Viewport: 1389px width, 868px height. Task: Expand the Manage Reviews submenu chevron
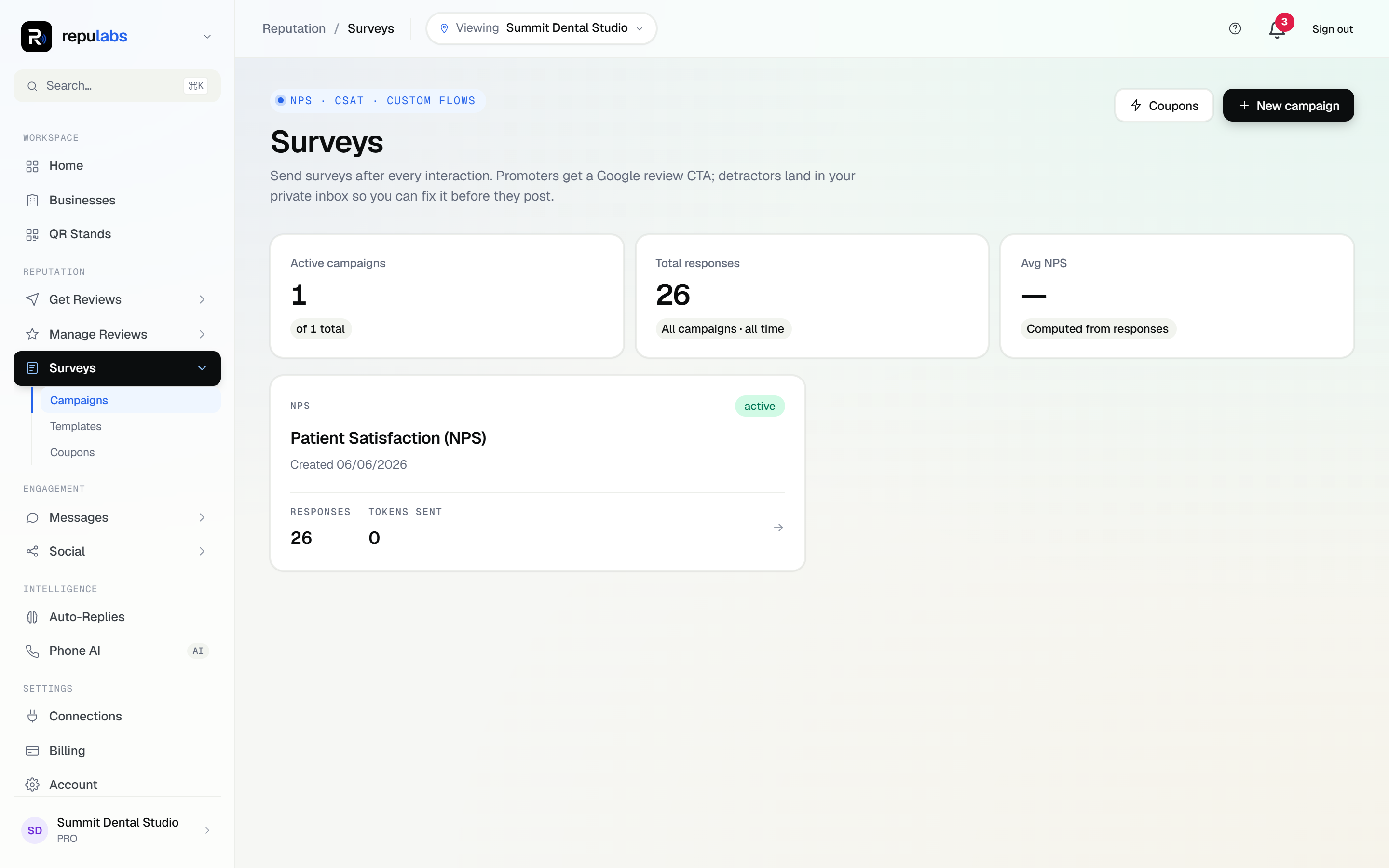click(x=202, y=334)
